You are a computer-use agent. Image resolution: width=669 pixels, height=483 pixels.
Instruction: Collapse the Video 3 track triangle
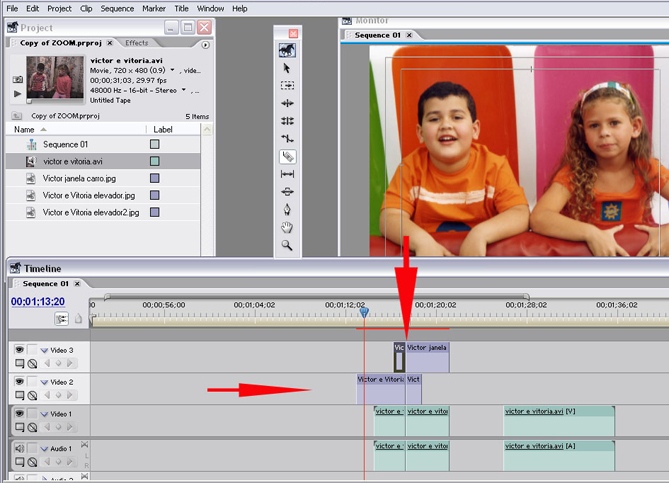pos(44,351)
